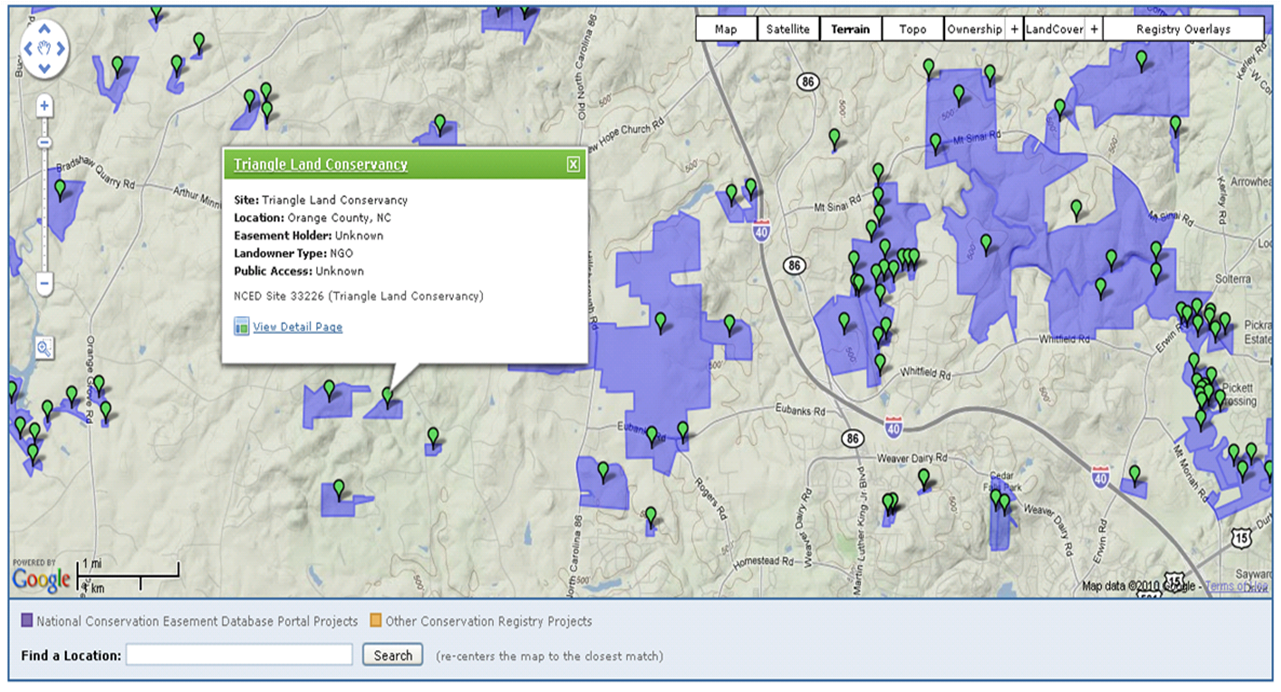Click the green marker pin near the info popup tail
This screenshot has width=1281, height=692.
(x=389, y=395)
